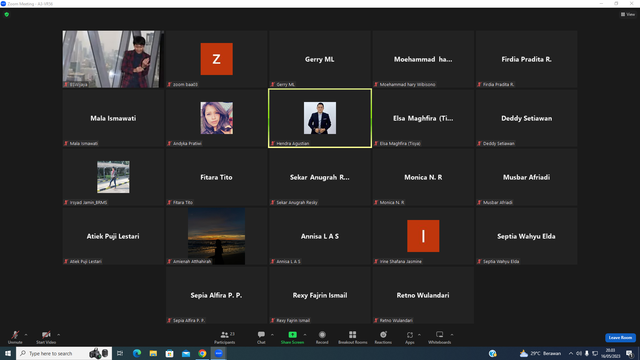The image size is (640, 360).
Task: Click the Mala Ismawati participant tile
Action: point(113,118)
